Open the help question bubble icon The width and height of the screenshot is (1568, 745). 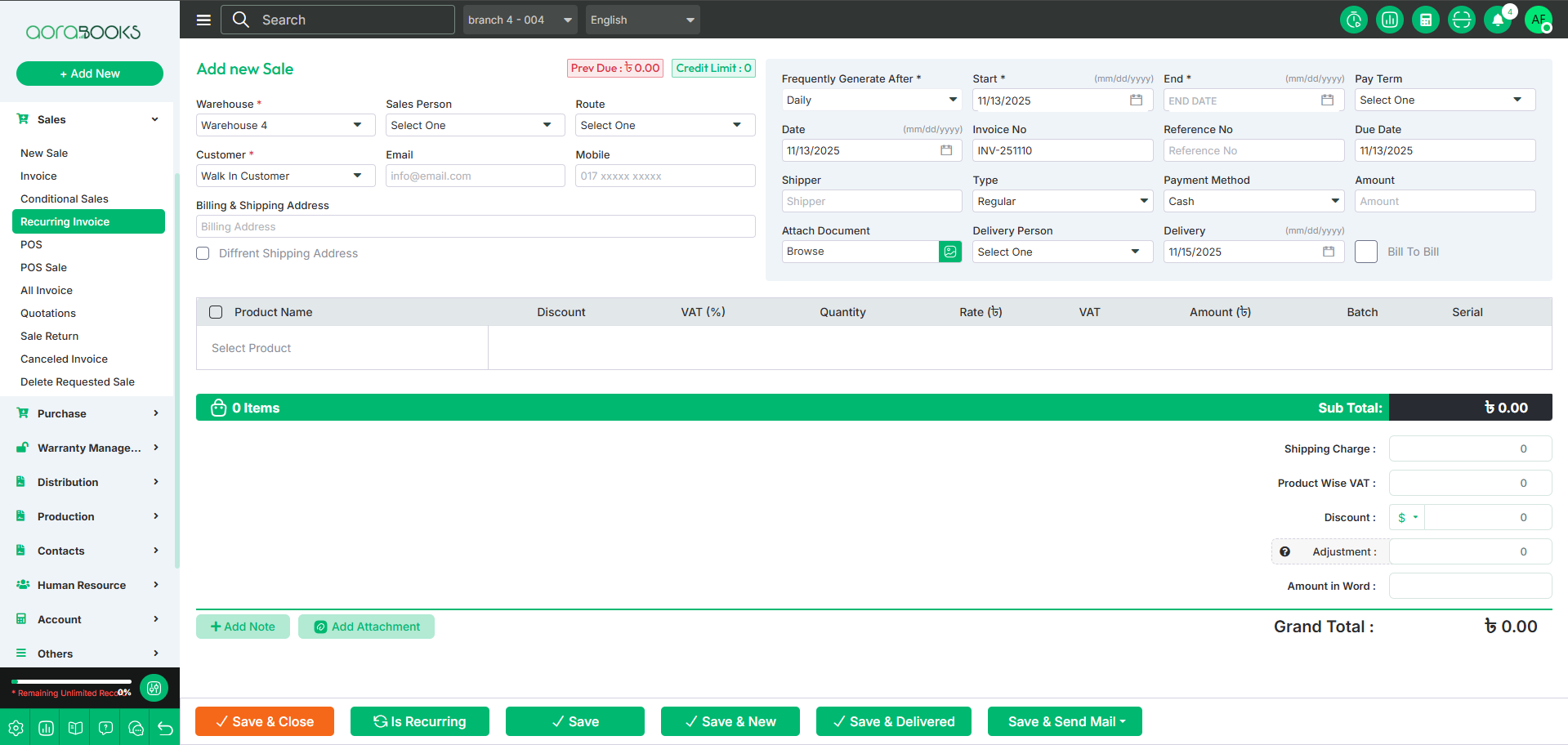click(x=105, y=728)
